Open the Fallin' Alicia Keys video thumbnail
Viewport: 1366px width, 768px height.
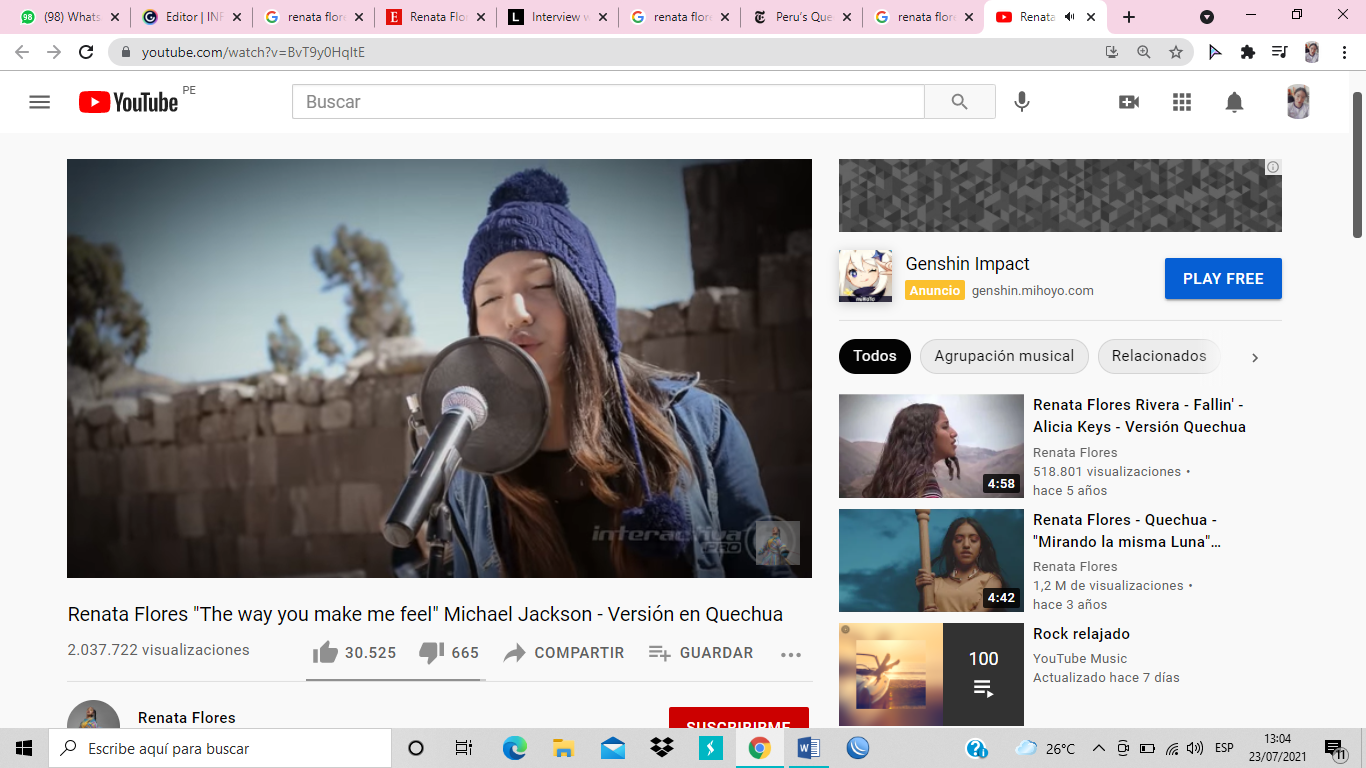pos(931,446)
